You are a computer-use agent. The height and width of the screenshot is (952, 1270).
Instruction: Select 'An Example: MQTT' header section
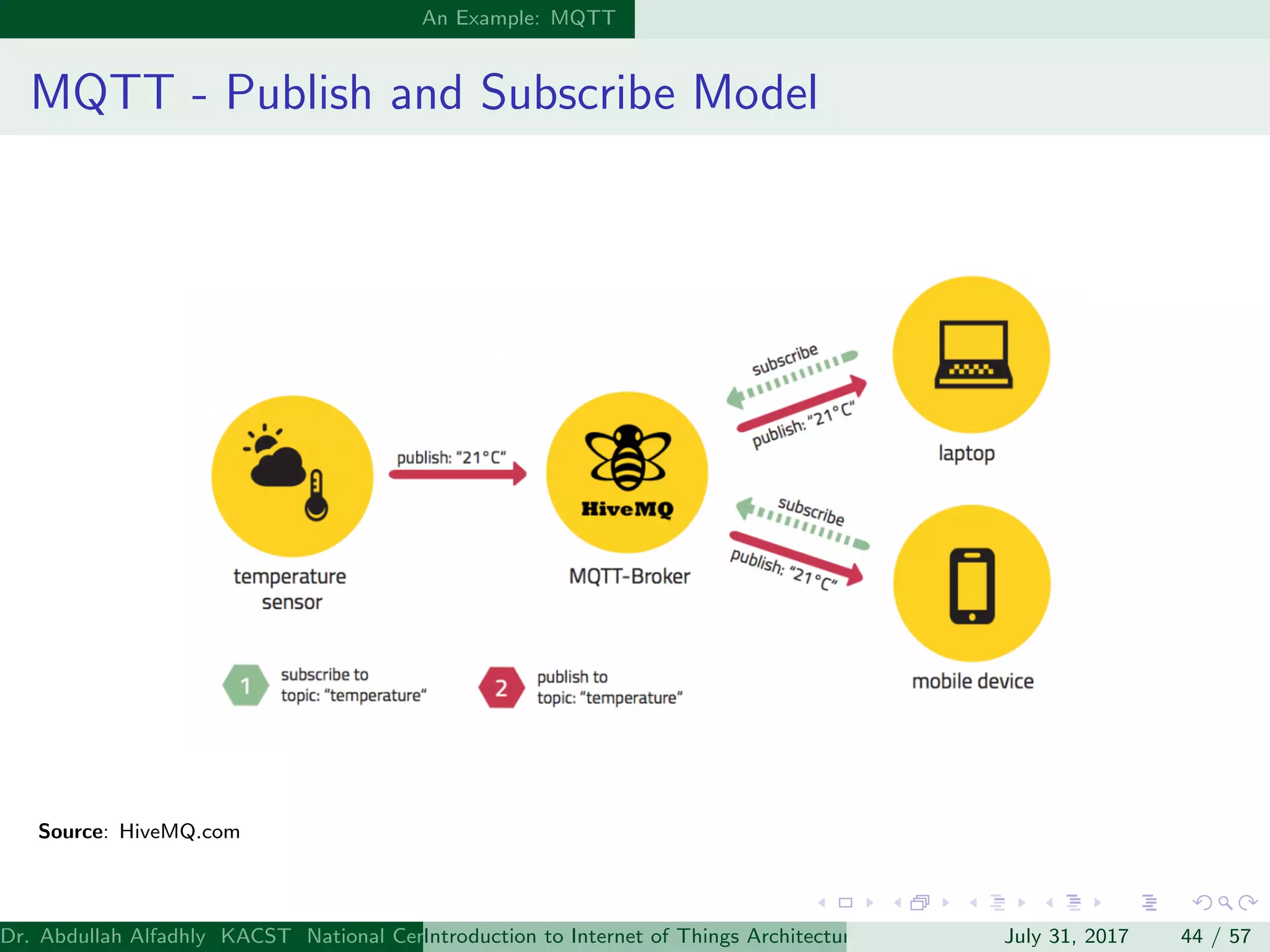[519, 18]
